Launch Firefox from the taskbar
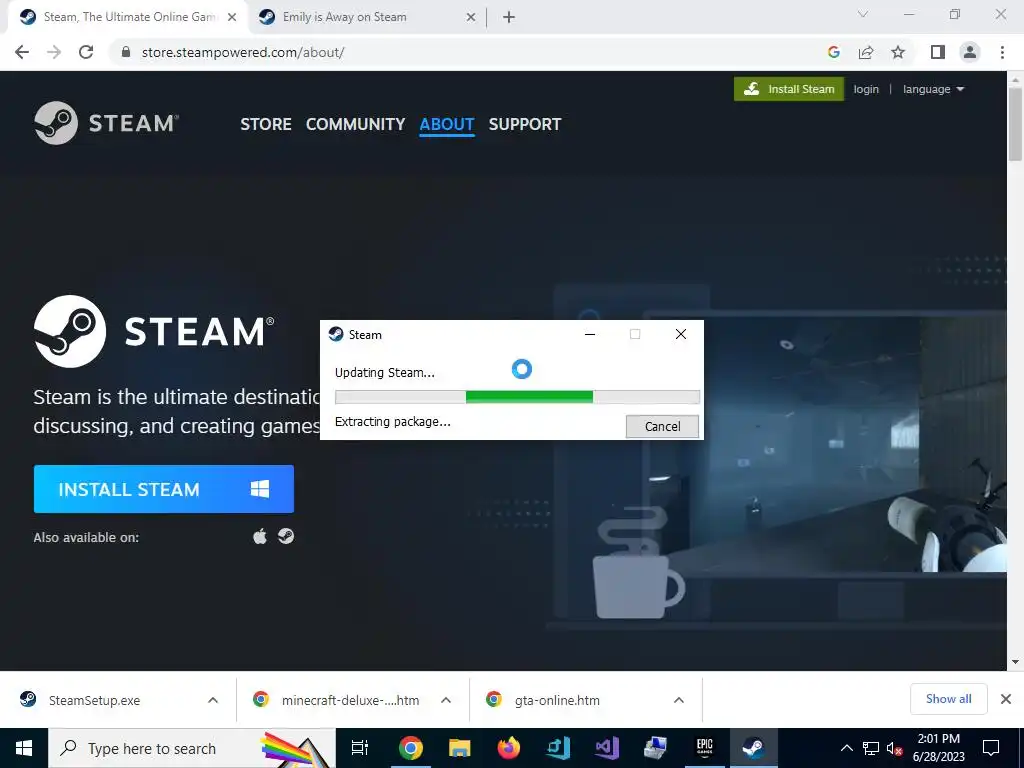The width and height of the screenshot is (1024, 768). click(508, 748)
